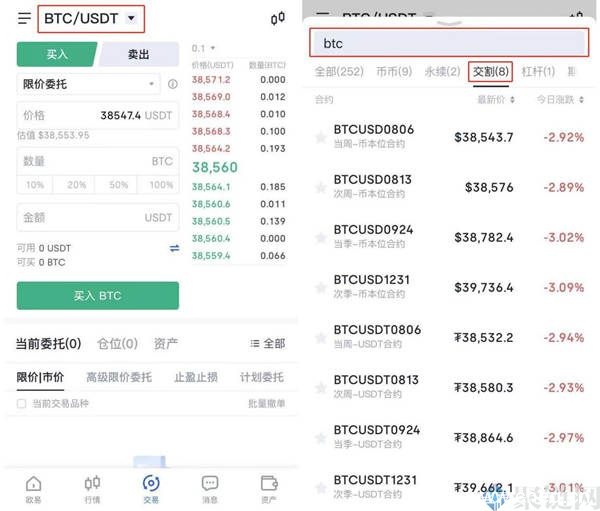This screenshot has height=511, width=600.
Task: Expand the 0.1 depth precision dropdown
Action: click(x=203, y=48)
